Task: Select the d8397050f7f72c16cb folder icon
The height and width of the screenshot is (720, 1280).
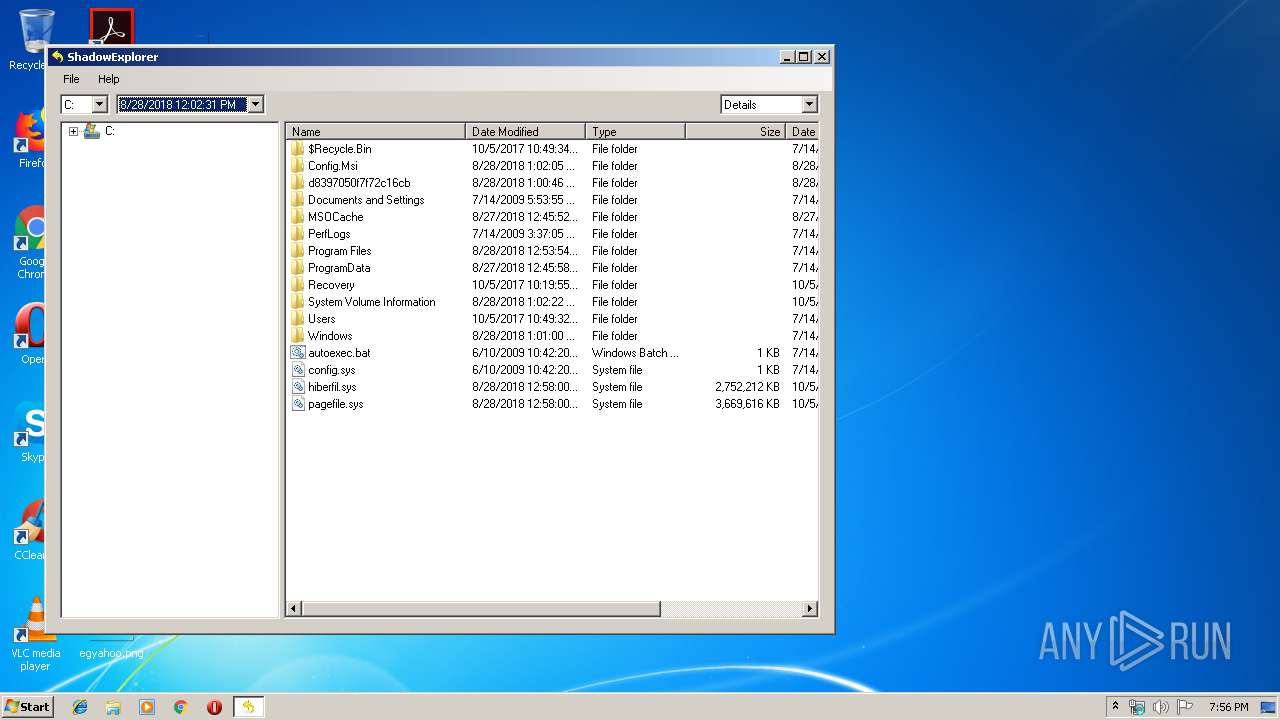Action: [x=298, y=183]
